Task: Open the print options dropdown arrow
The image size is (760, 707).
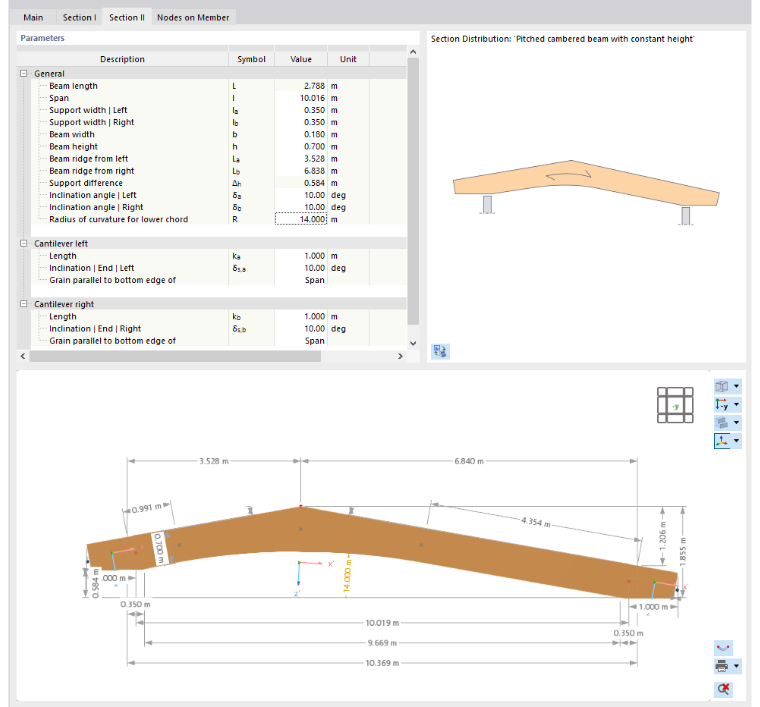Action: coord(736,666)
